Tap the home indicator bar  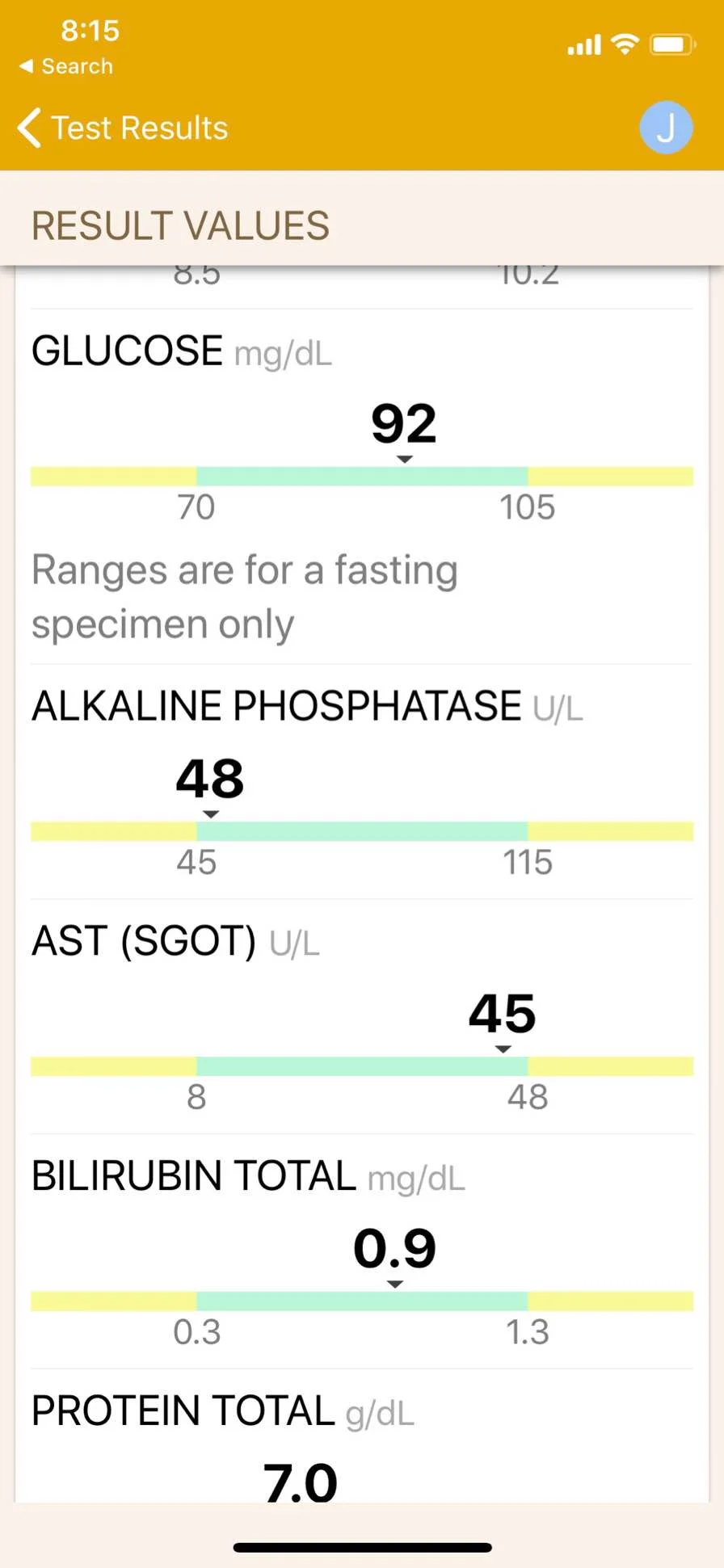click(362, 1547)
